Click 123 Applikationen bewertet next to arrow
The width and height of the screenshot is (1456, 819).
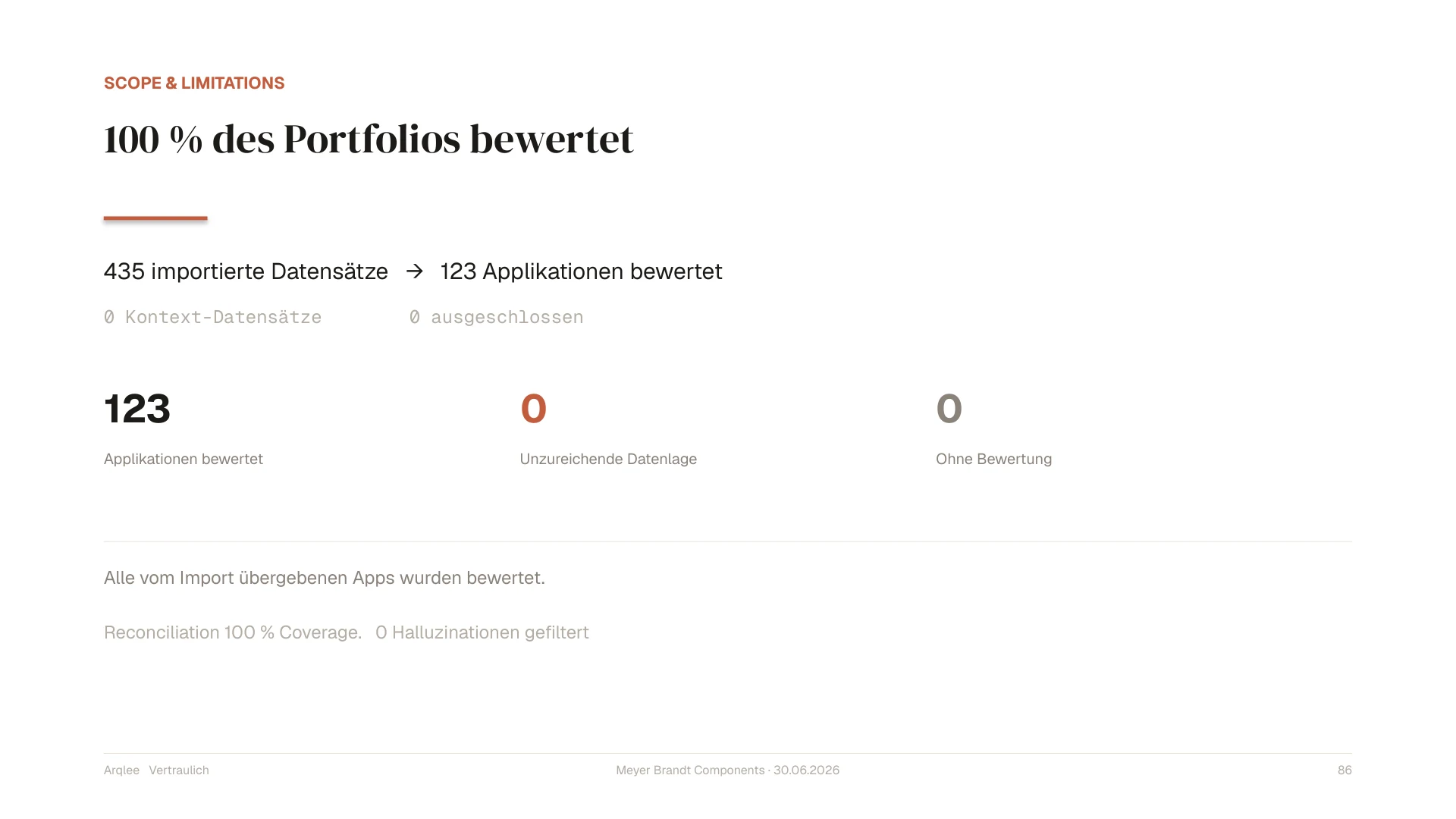tap(581, 271)
